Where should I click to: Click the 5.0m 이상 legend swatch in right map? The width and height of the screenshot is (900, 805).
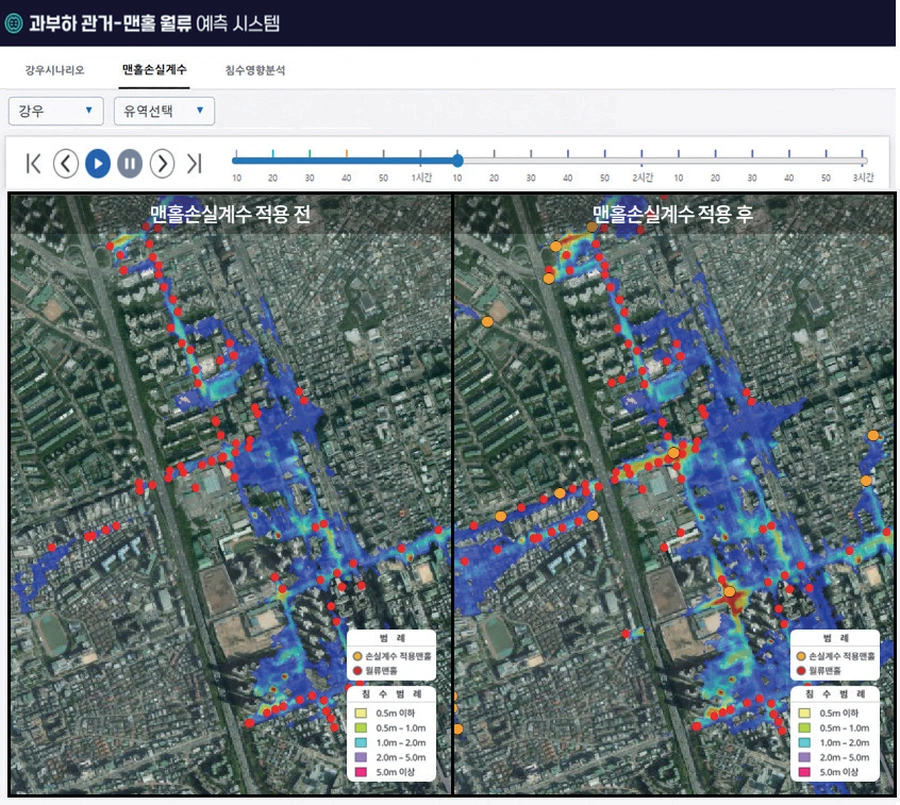click(x=804, y=772)
